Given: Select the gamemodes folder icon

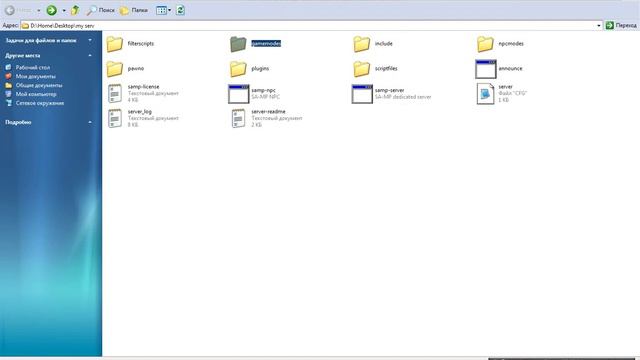Looking at the screenshot, I should [x=238, y=44].
